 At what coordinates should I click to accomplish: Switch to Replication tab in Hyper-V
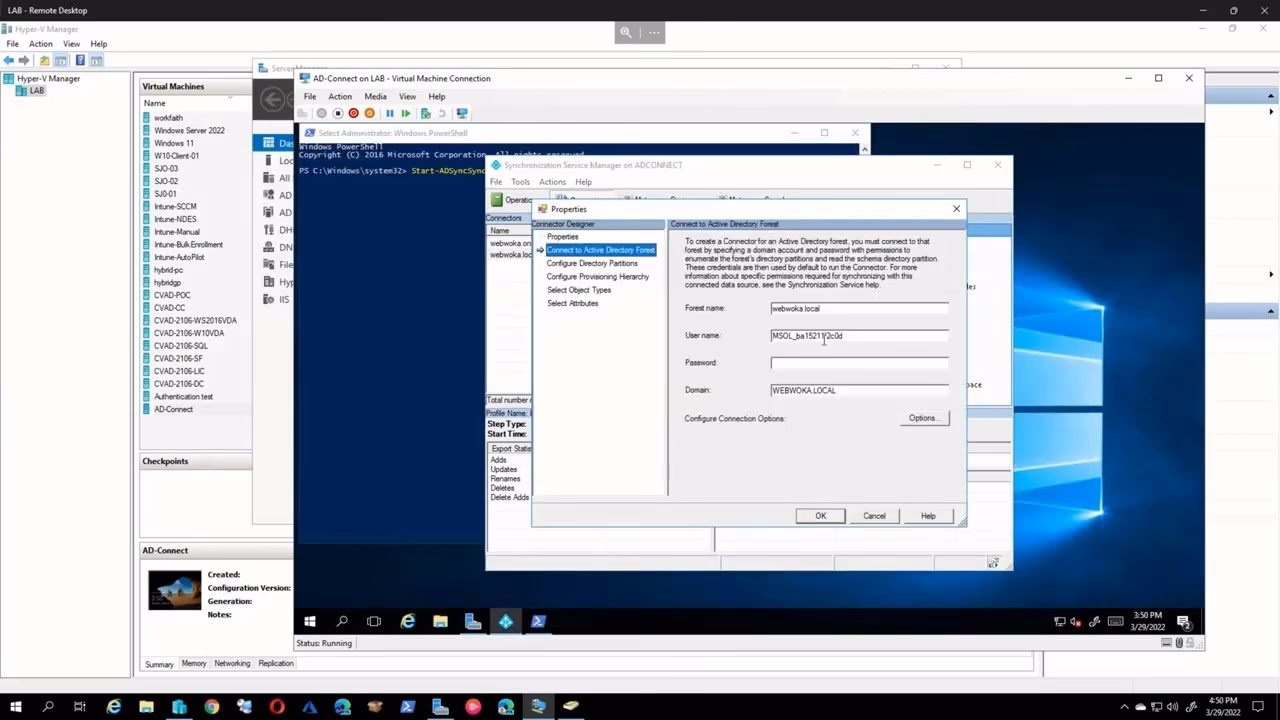[x=276, y=664]
